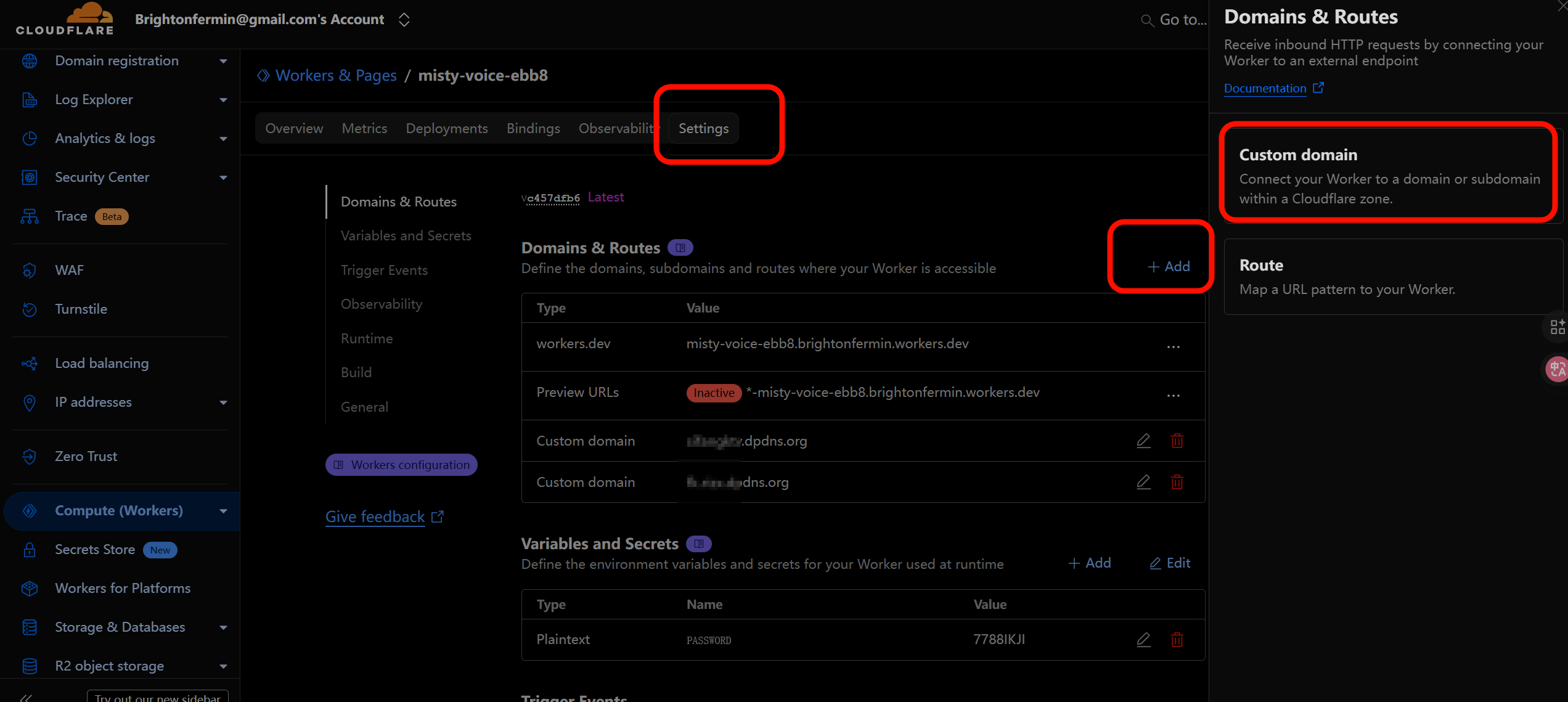Select Variables and Secrets in settings nav
The height and width of the screenshot is (702, 1568).
[406, 235]
